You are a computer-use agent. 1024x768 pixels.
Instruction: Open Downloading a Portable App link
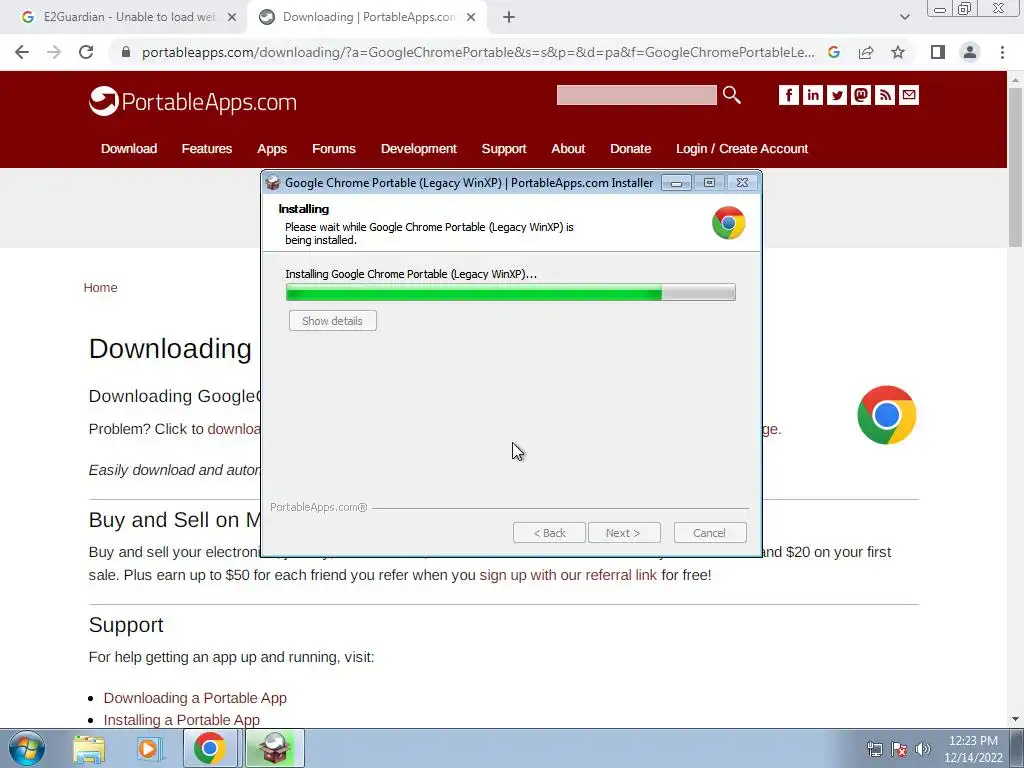(195, 697)
